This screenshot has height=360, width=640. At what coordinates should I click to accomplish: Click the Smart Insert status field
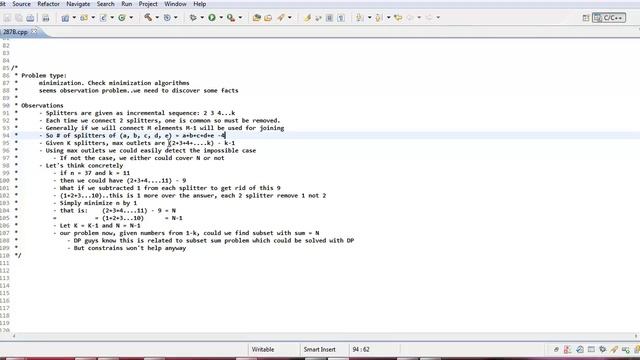tap(320, 349)
